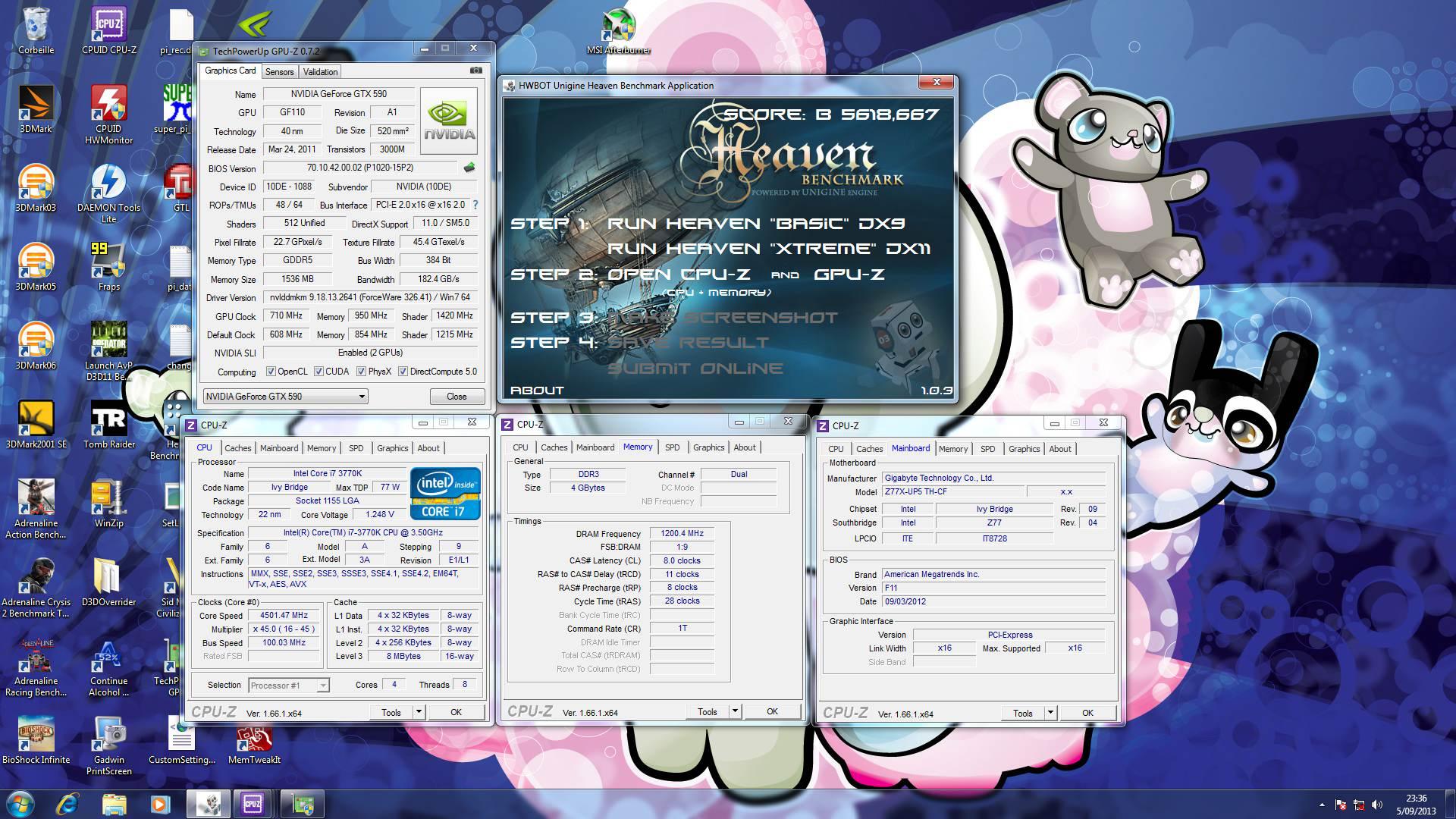The height and width of the screenshot is (819, 1456).
Task: Open Caches tab in first CPU-Z window
Action: point(237,448)
